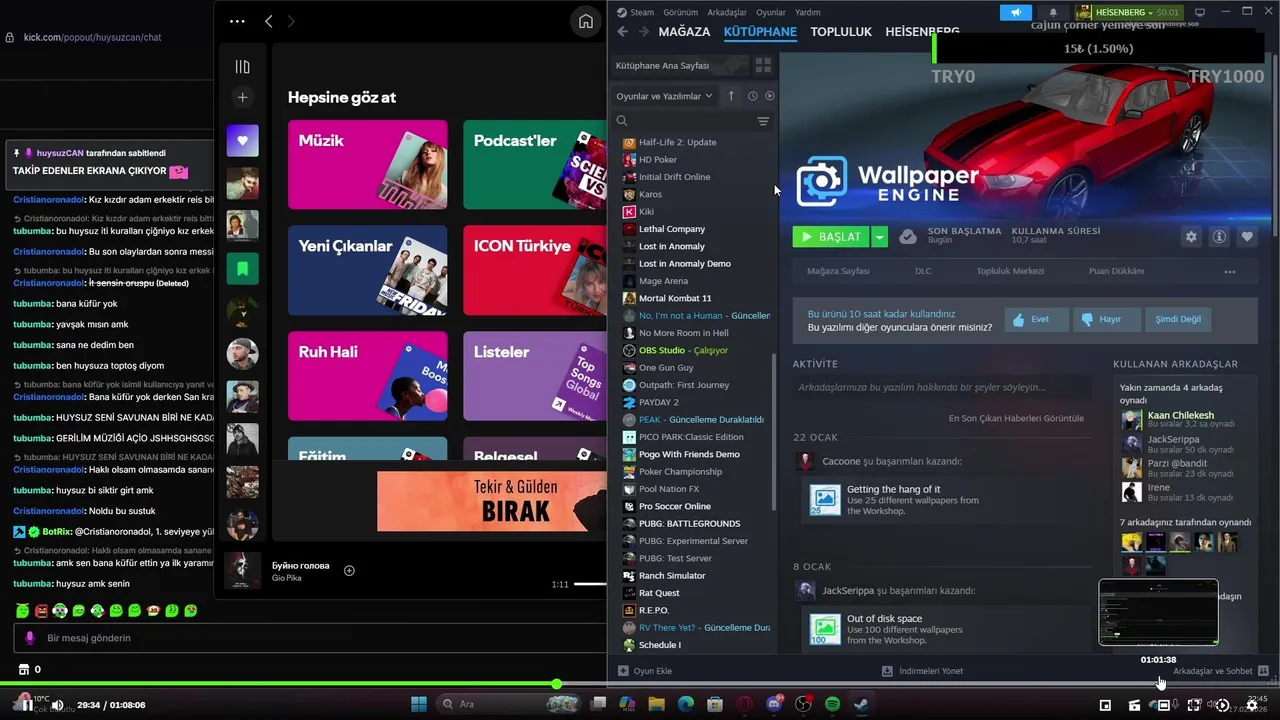The image size is (1280, 720).
Task: Expand Oyunlar ve Yazılımlar dropdown
Action: click(x=664, y=96)
